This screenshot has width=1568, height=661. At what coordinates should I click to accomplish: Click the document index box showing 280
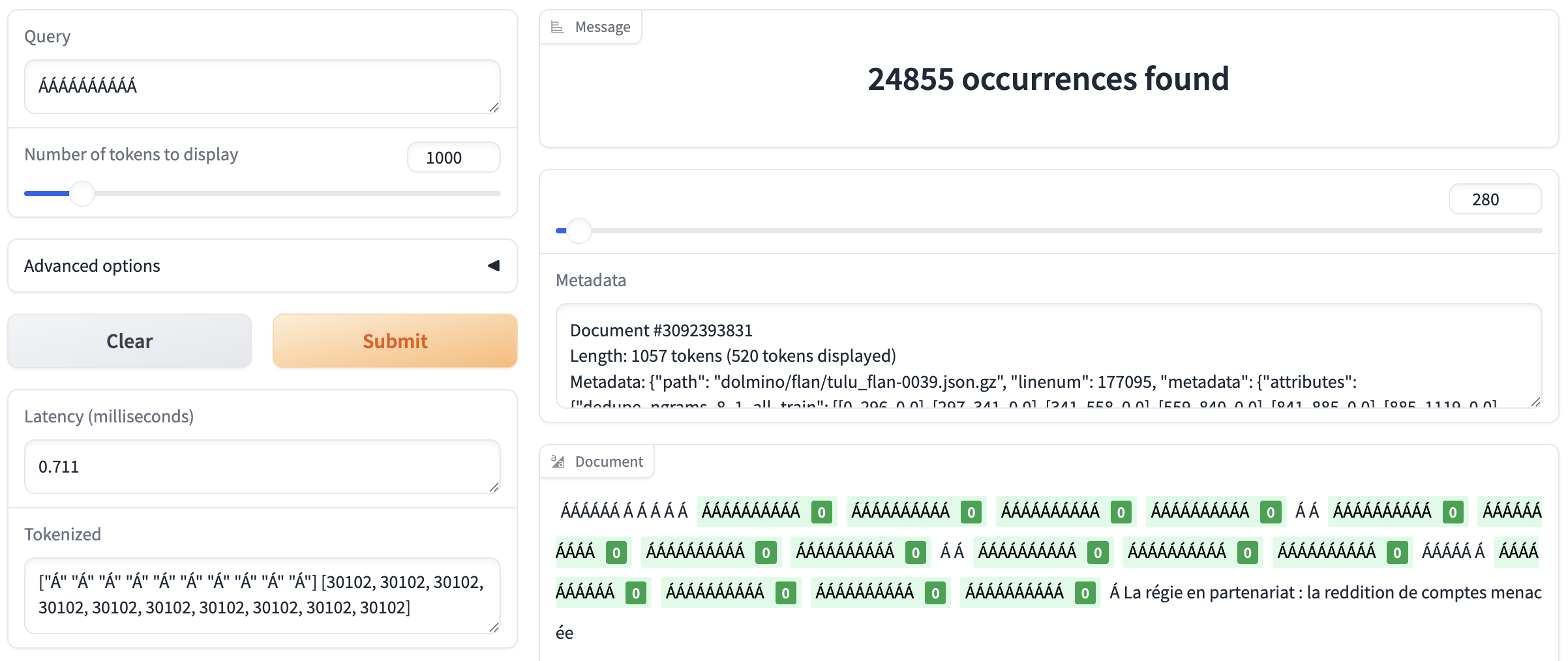click(1494, 199)
